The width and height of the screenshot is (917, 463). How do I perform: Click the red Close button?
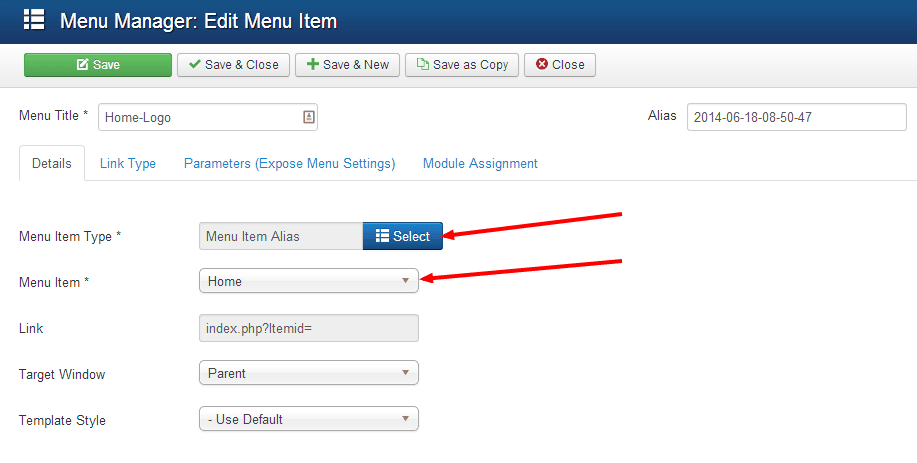coord(560,65)
